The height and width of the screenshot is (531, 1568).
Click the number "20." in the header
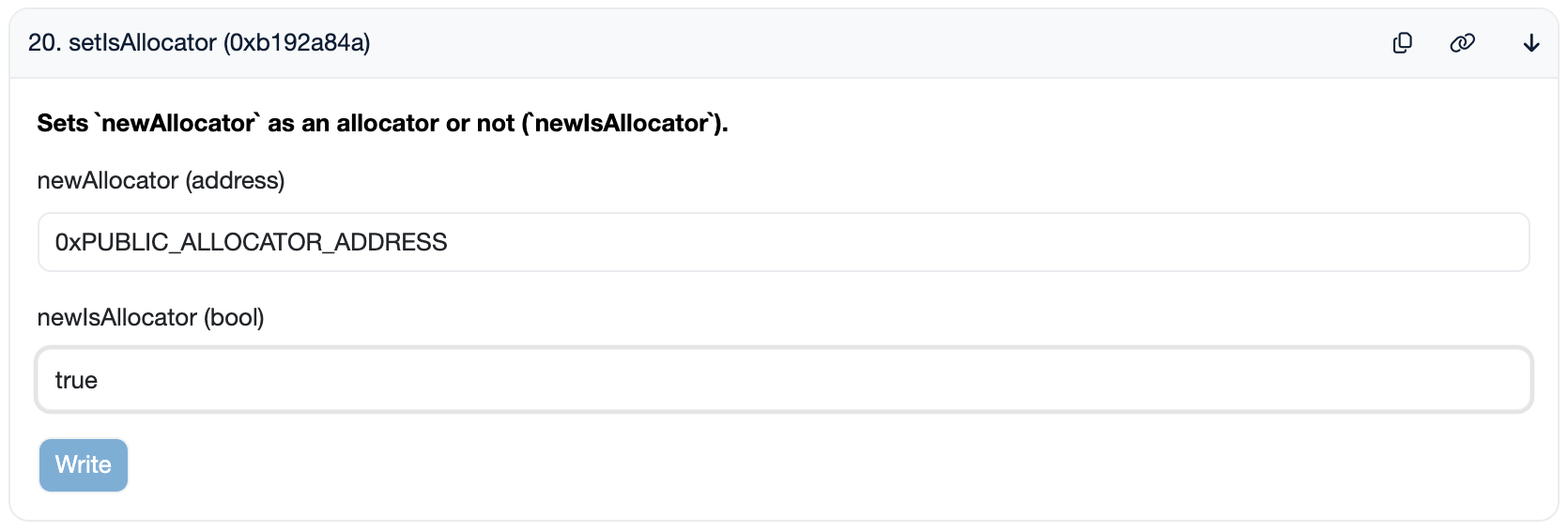coord(44,43)
